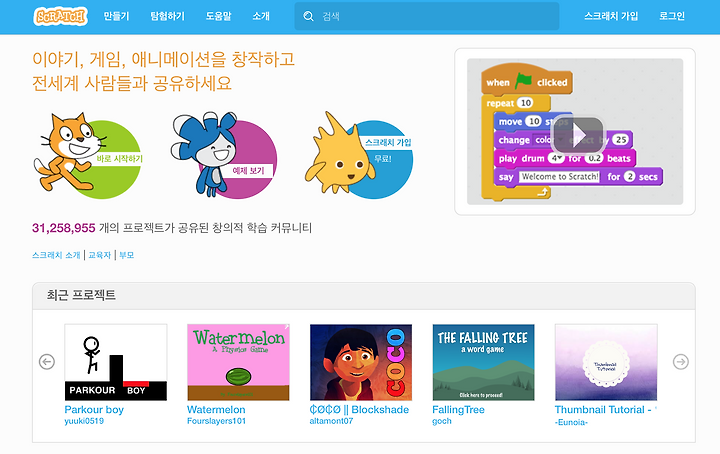Show next projects with right arrow
The width and height of the screenshot is (720, 454).
click(x=681, y=362)
